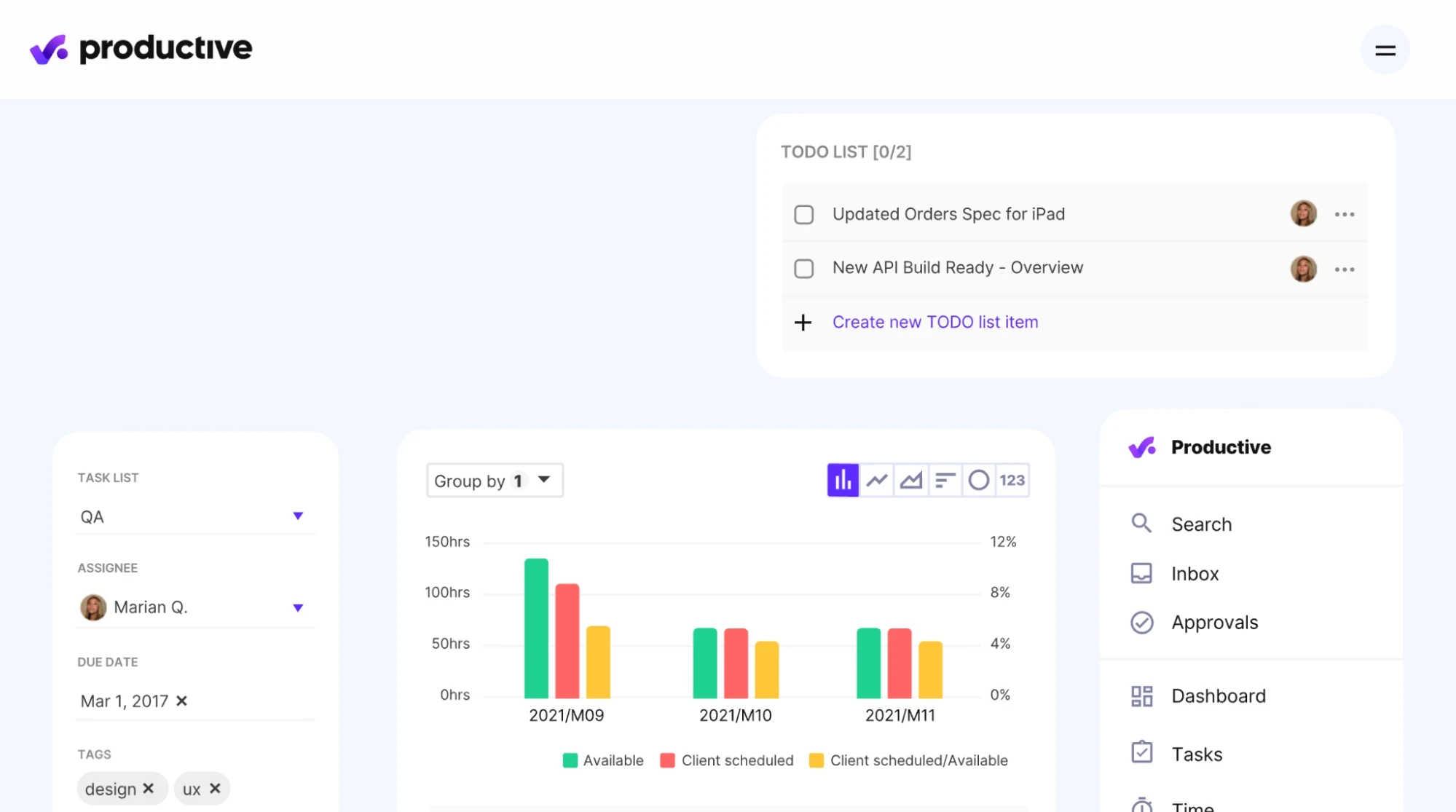Open Dashboard from sidebar menu
This screenshot has width=1456, height=812.
1218,697
